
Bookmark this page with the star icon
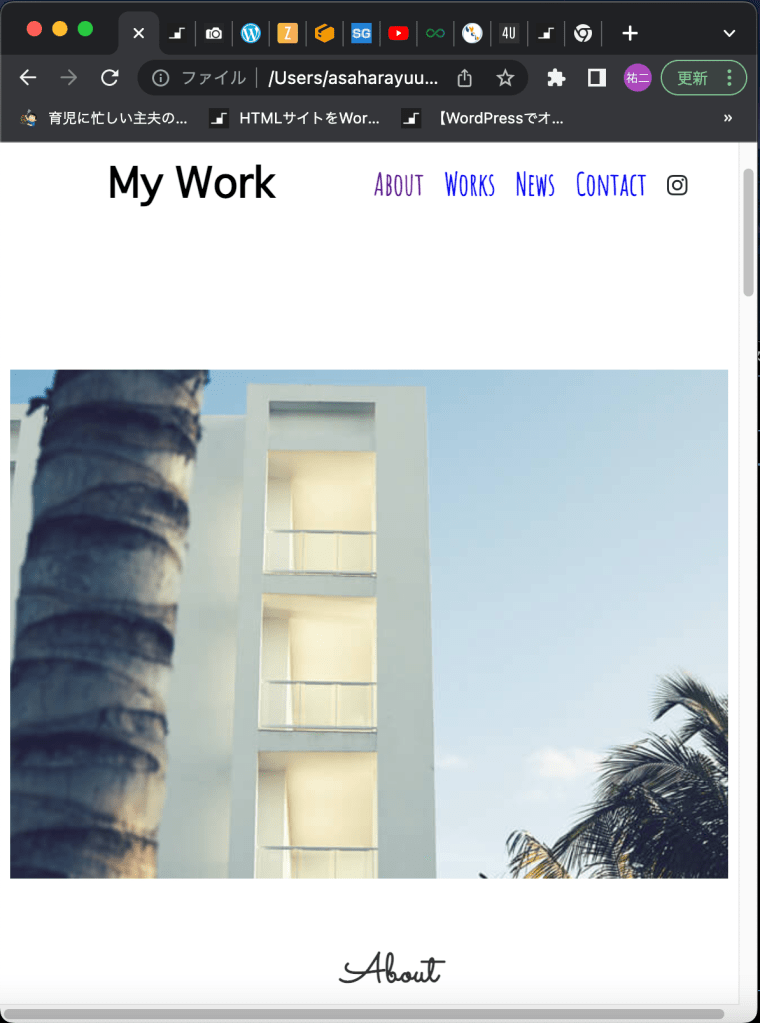click(x=505, y=78)
